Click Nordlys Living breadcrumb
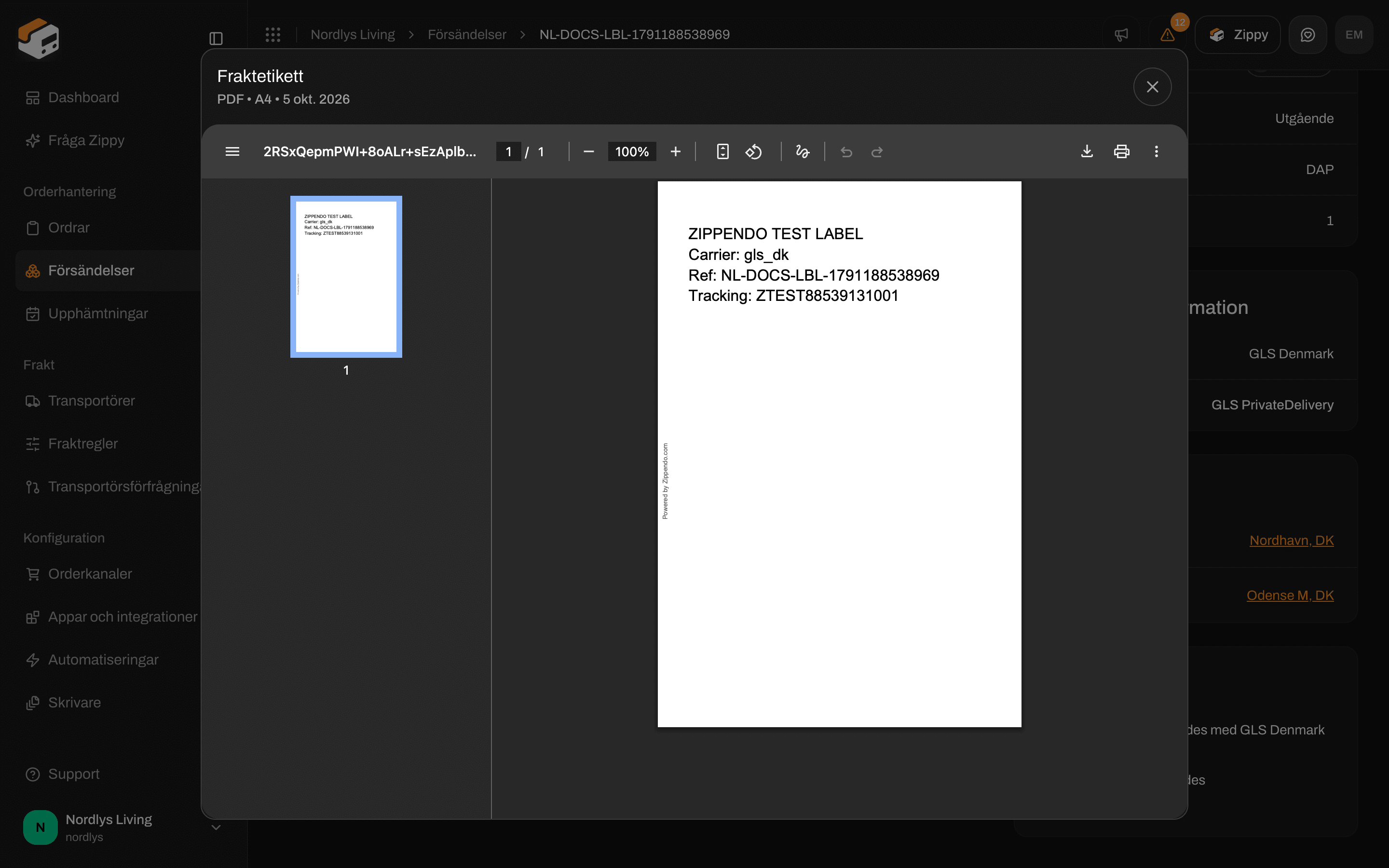 coord(353,34)
